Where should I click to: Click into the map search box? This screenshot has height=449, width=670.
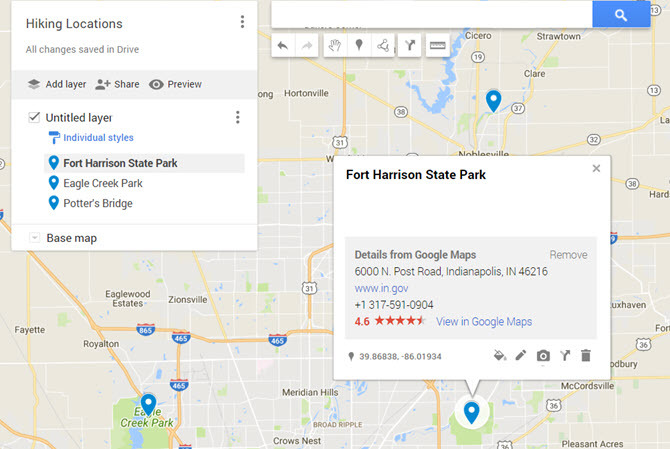click(x=432, y=15)
